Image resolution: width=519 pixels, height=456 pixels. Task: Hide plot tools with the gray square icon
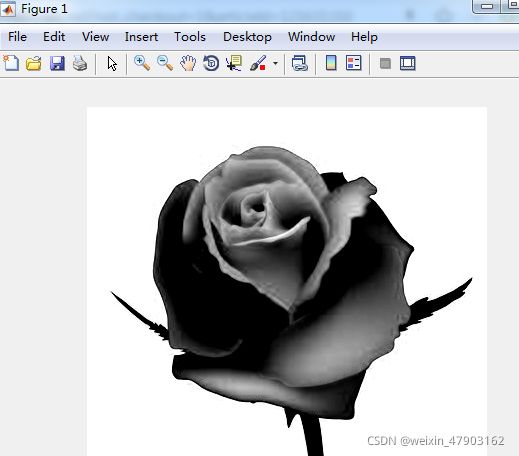coord(385,63)
